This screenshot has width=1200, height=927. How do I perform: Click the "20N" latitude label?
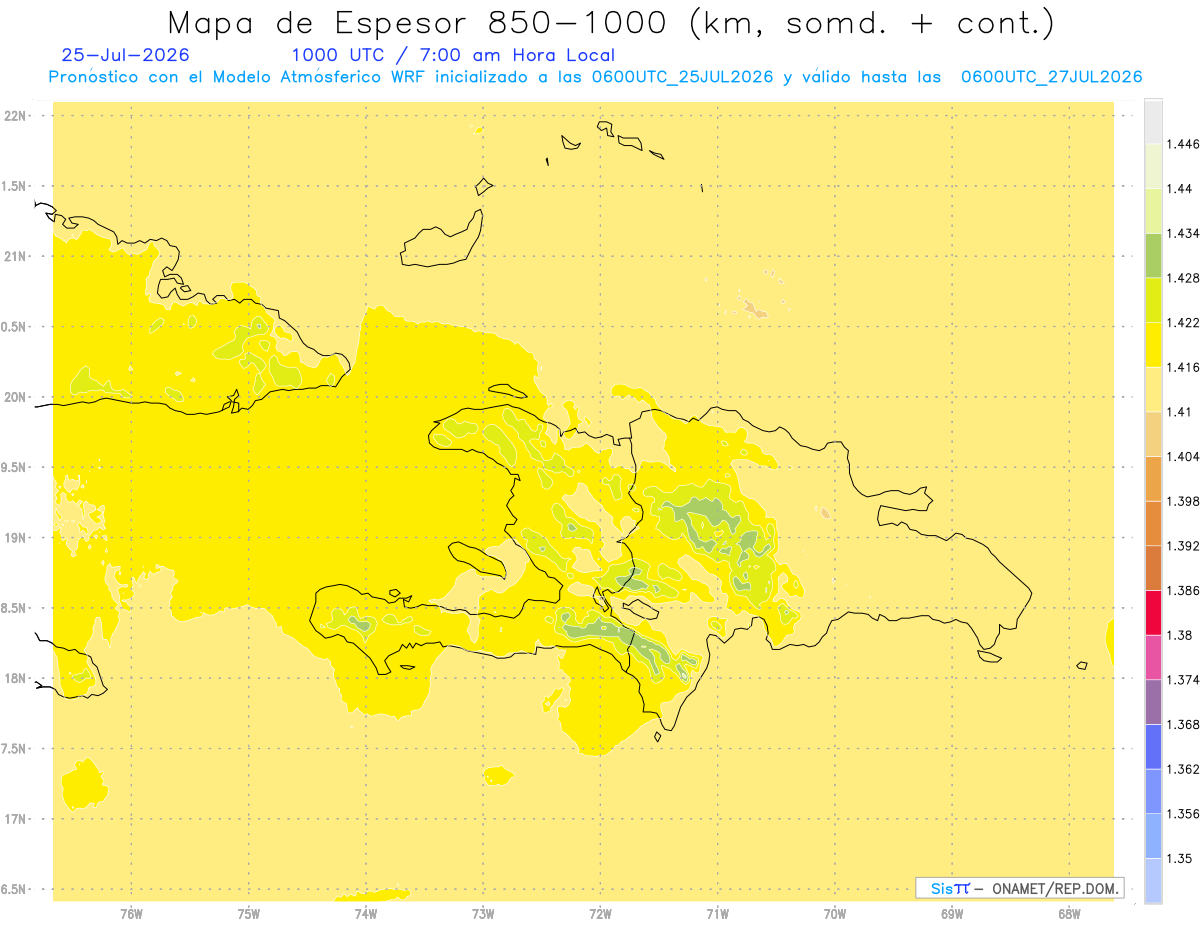pyautogui.click(x=14, y=397)
